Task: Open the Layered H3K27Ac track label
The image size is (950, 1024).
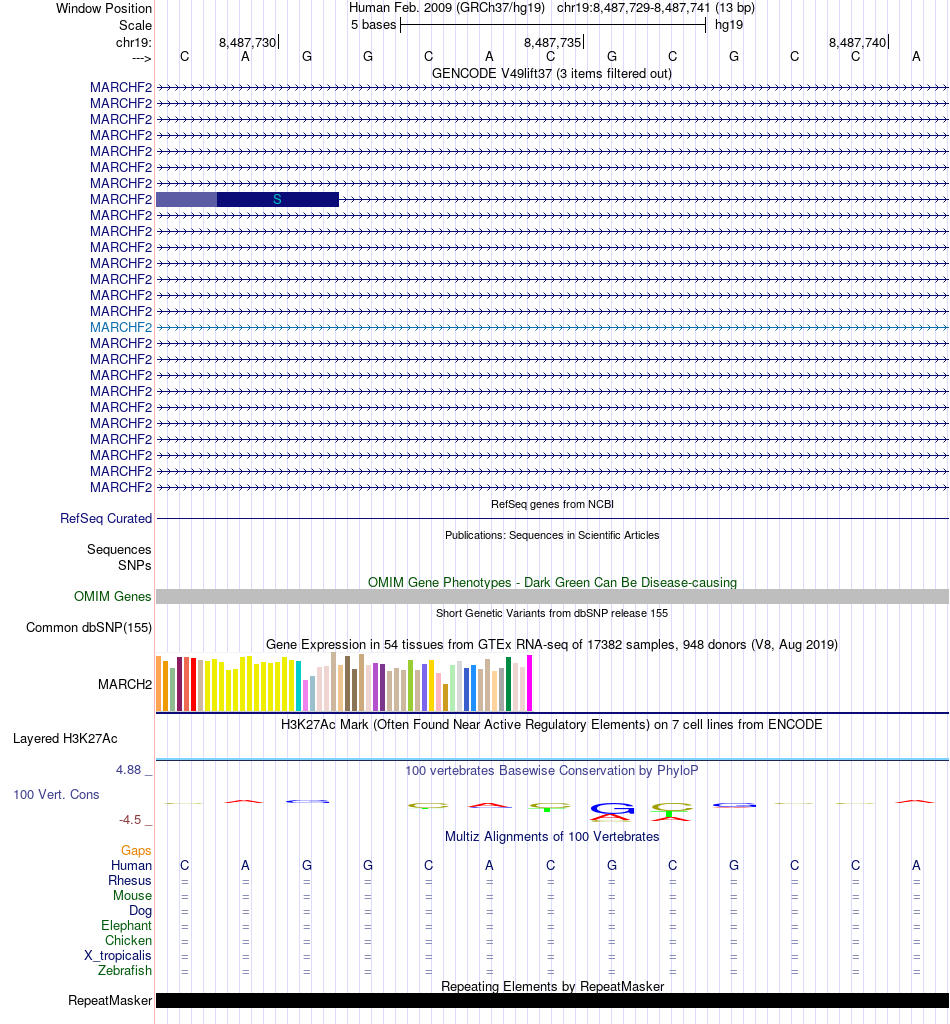Action: (65, 739)
